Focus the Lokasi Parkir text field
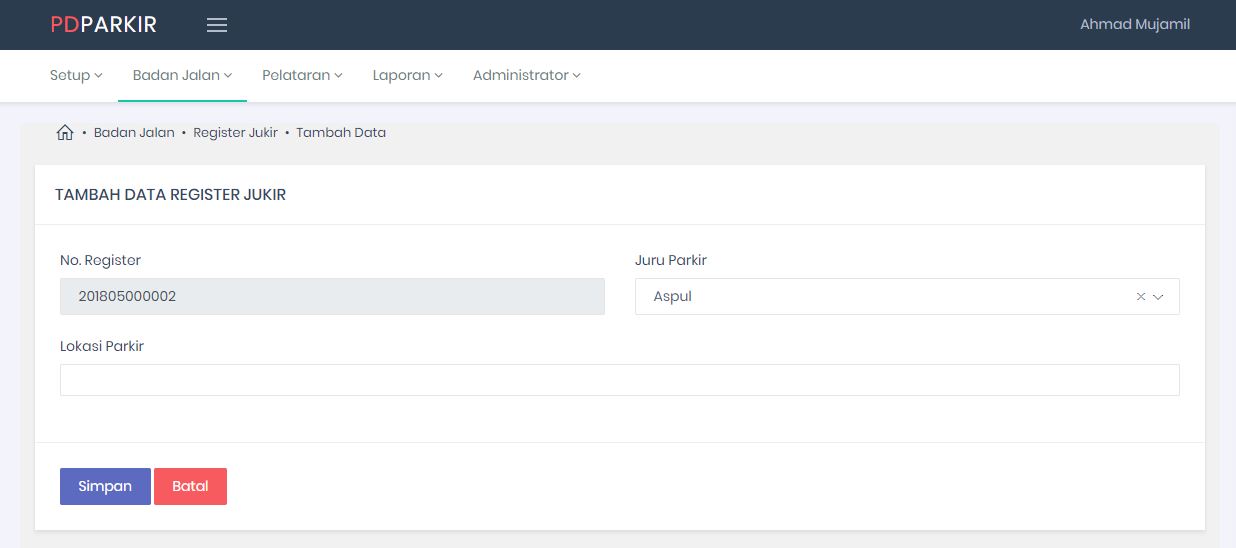The width and height of the screenshot is (1236, 548). click(x=619, y=380)
